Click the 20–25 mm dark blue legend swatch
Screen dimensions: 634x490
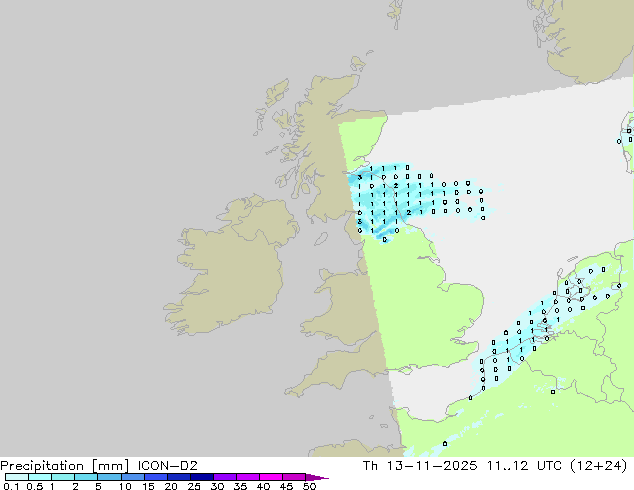tap(179, 477)
